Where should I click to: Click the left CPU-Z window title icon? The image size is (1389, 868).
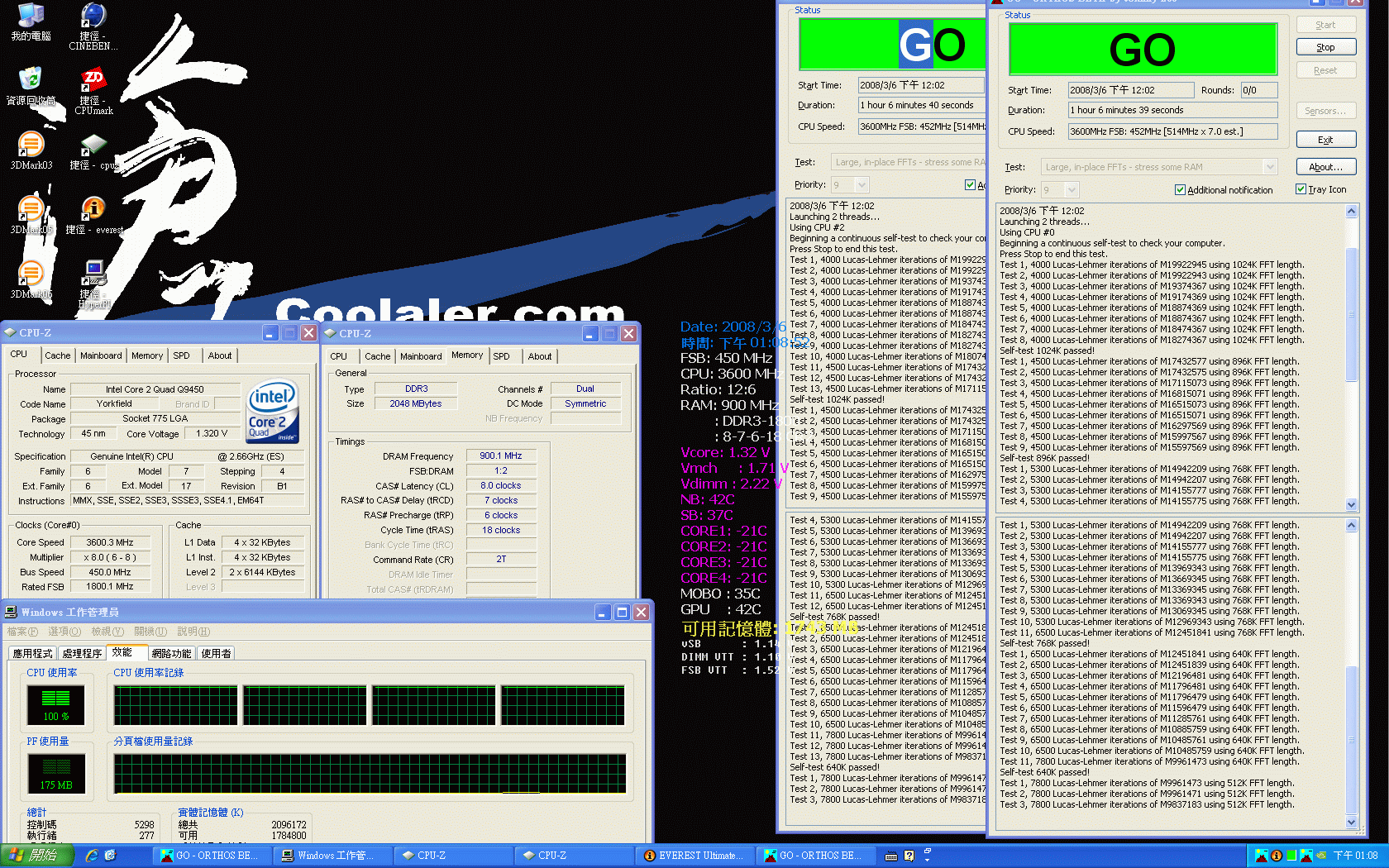tap(10, 332)
